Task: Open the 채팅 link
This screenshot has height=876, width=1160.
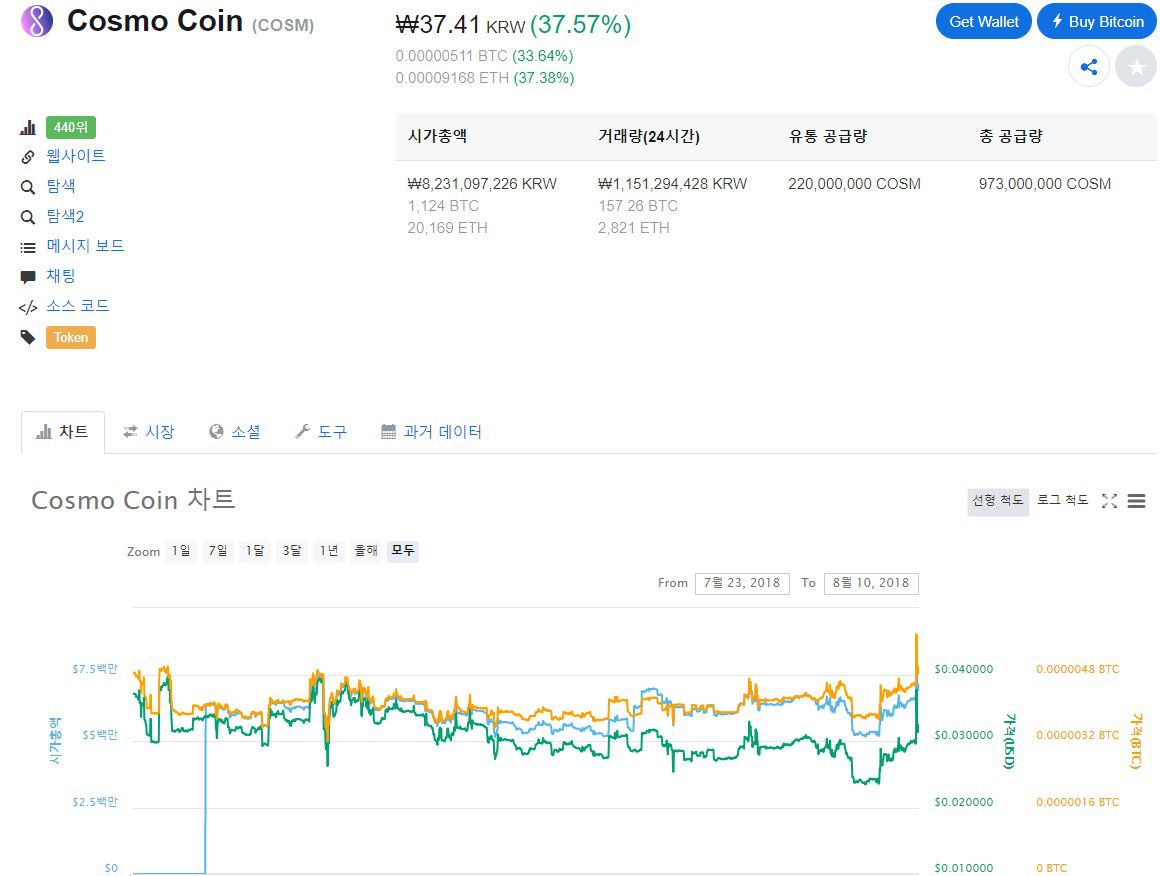Action: 61,276
